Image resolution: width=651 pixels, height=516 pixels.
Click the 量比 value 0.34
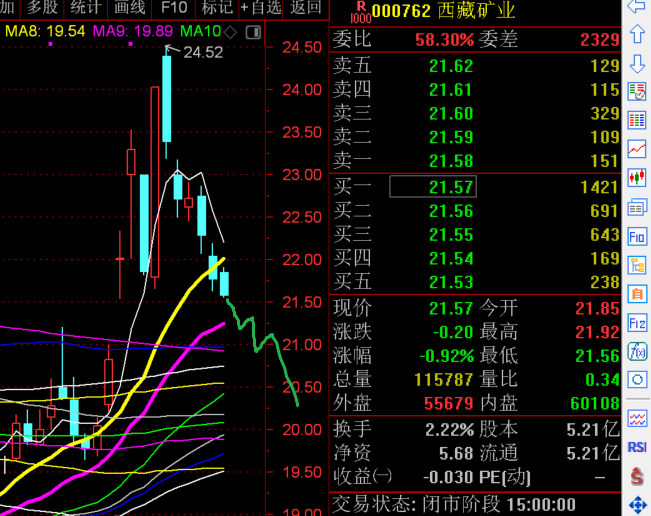coord(602,379)
